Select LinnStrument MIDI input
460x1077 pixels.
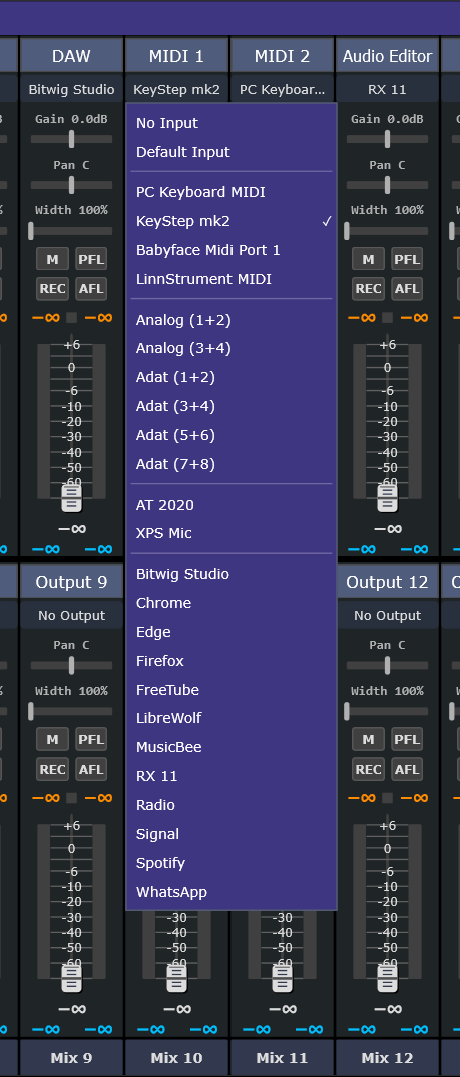(231, 279)
